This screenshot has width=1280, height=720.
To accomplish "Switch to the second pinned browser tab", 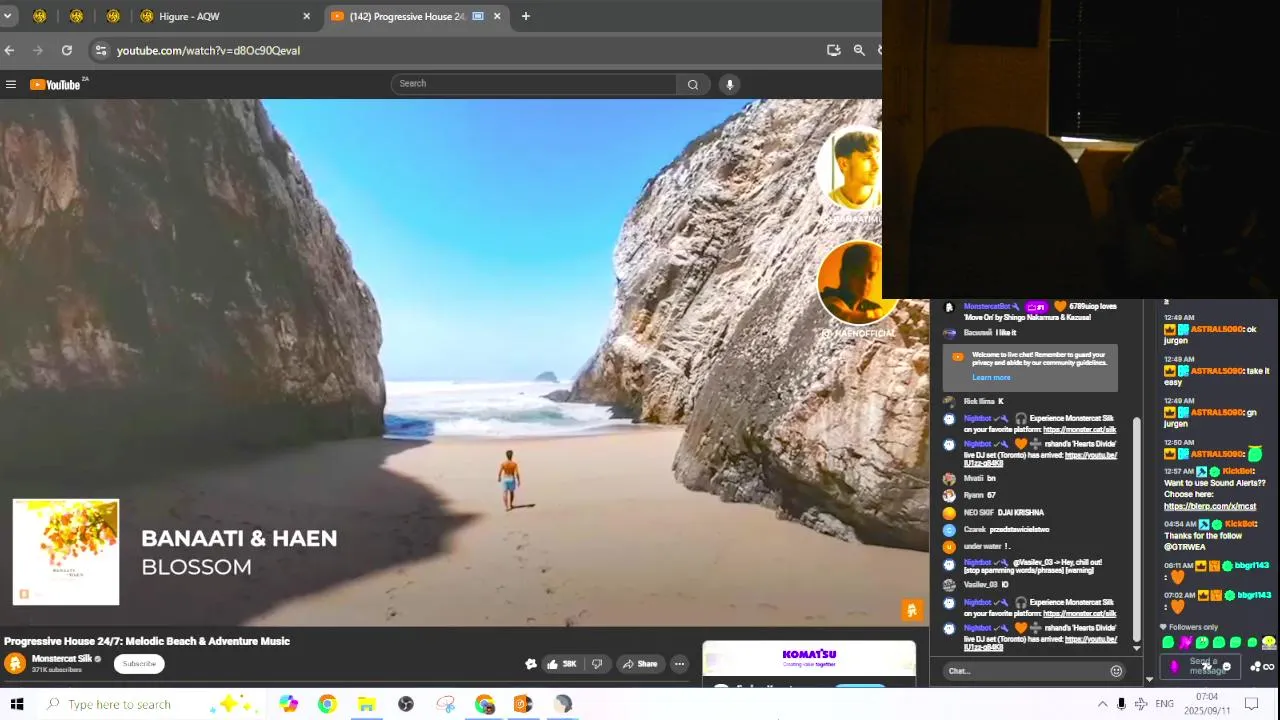I will [x=76, y=16].
